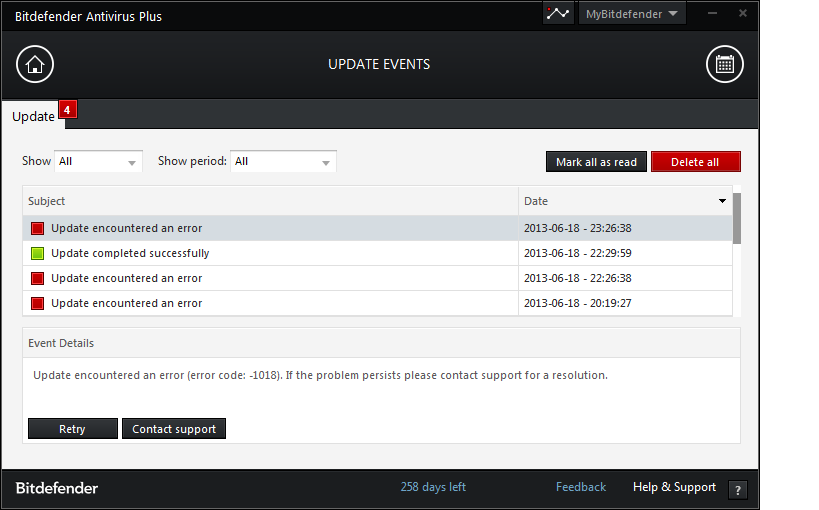Click the error code -1018 detail text

coord(320,375)
